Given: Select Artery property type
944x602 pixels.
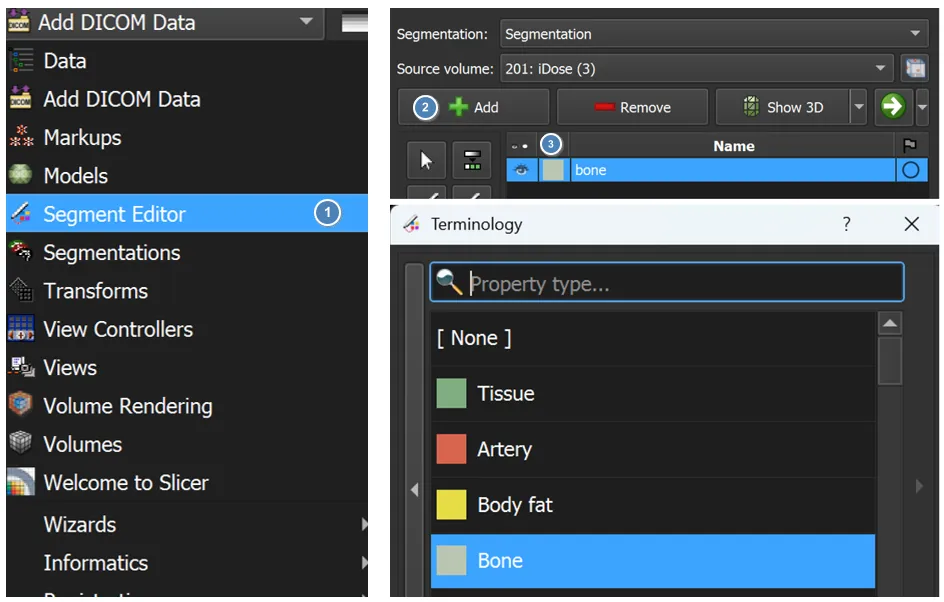Looking at the screenshot, I should (653, 449).
